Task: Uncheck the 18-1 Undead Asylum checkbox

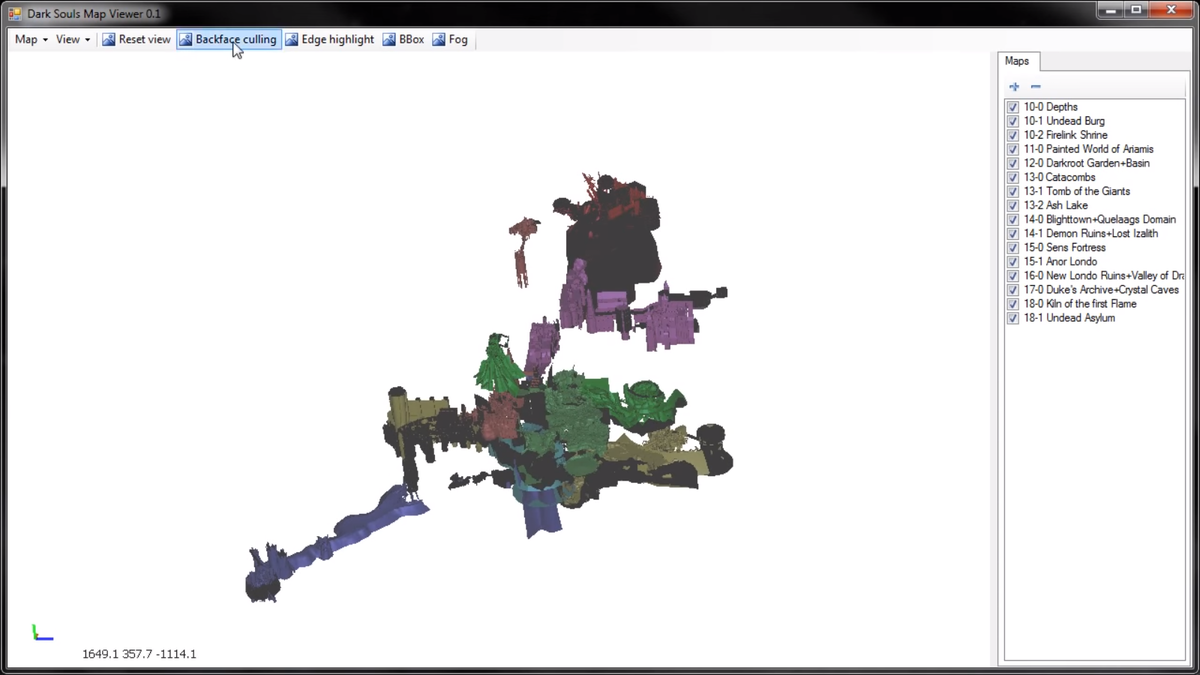Action: [x=1013, y=318]
